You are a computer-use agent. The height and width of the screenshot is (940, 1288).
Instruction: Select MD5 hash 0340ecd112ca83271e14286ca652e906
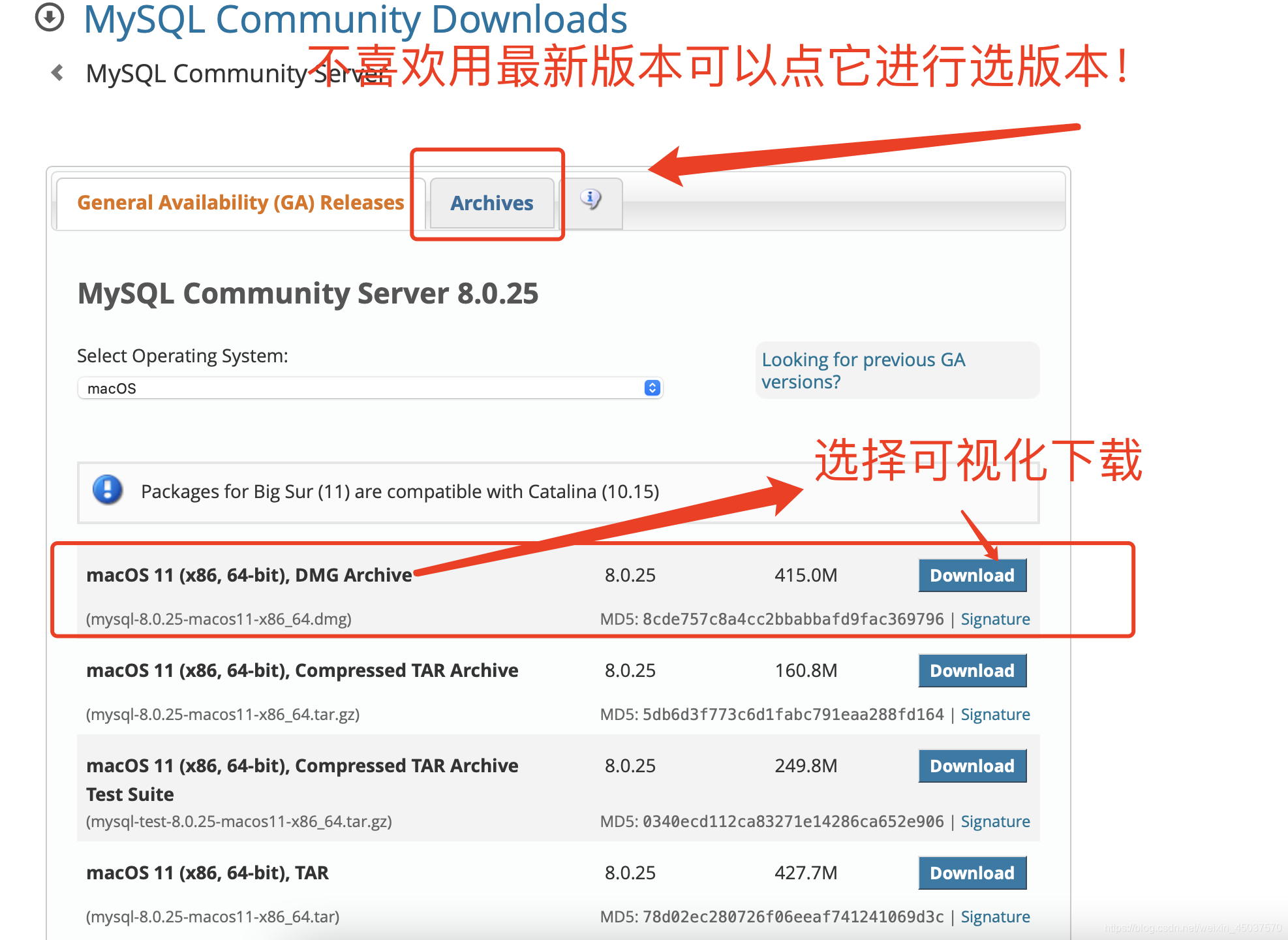pos(793,821)
